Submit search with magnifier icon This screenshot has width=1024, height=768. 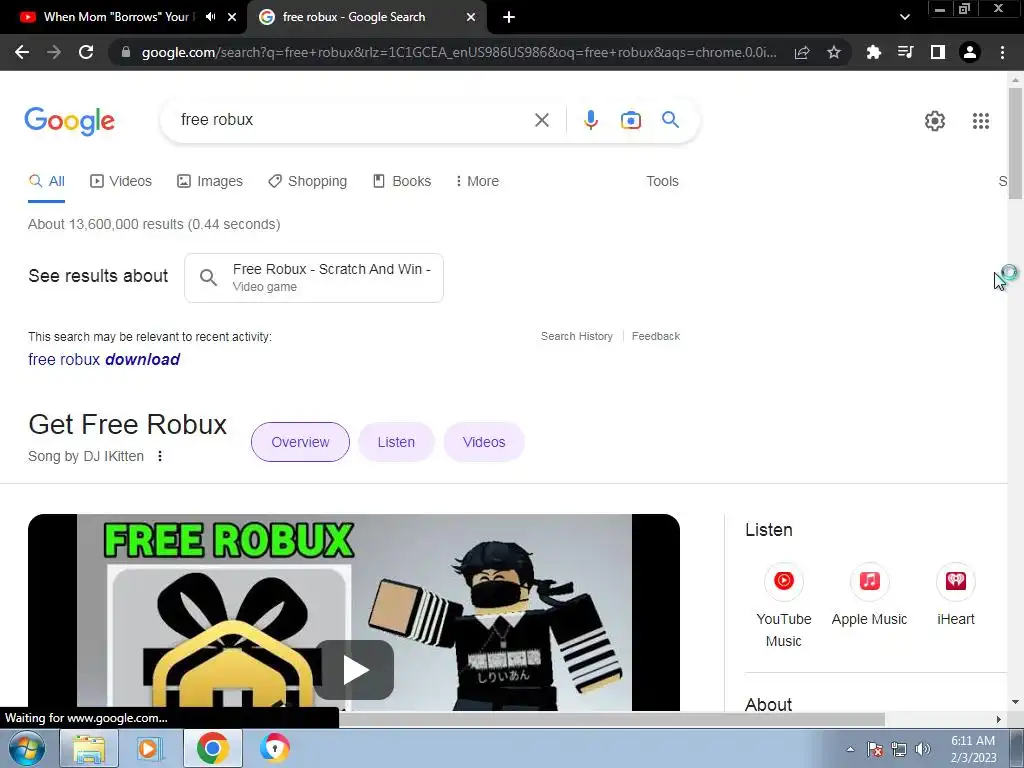[x=670, y=120]
